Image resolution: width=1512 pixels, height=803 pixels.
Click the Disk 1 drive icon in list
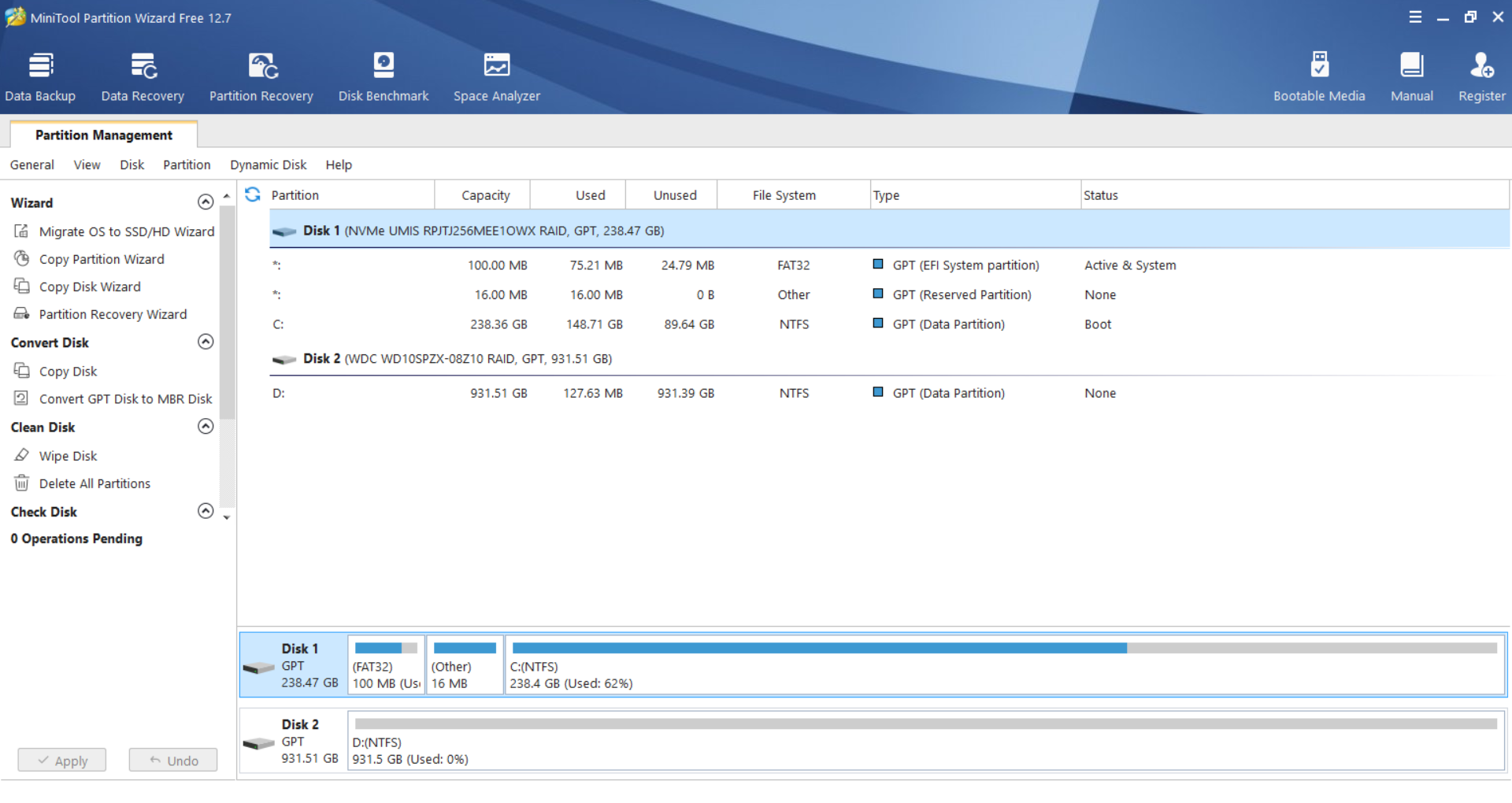click(284, 231)
